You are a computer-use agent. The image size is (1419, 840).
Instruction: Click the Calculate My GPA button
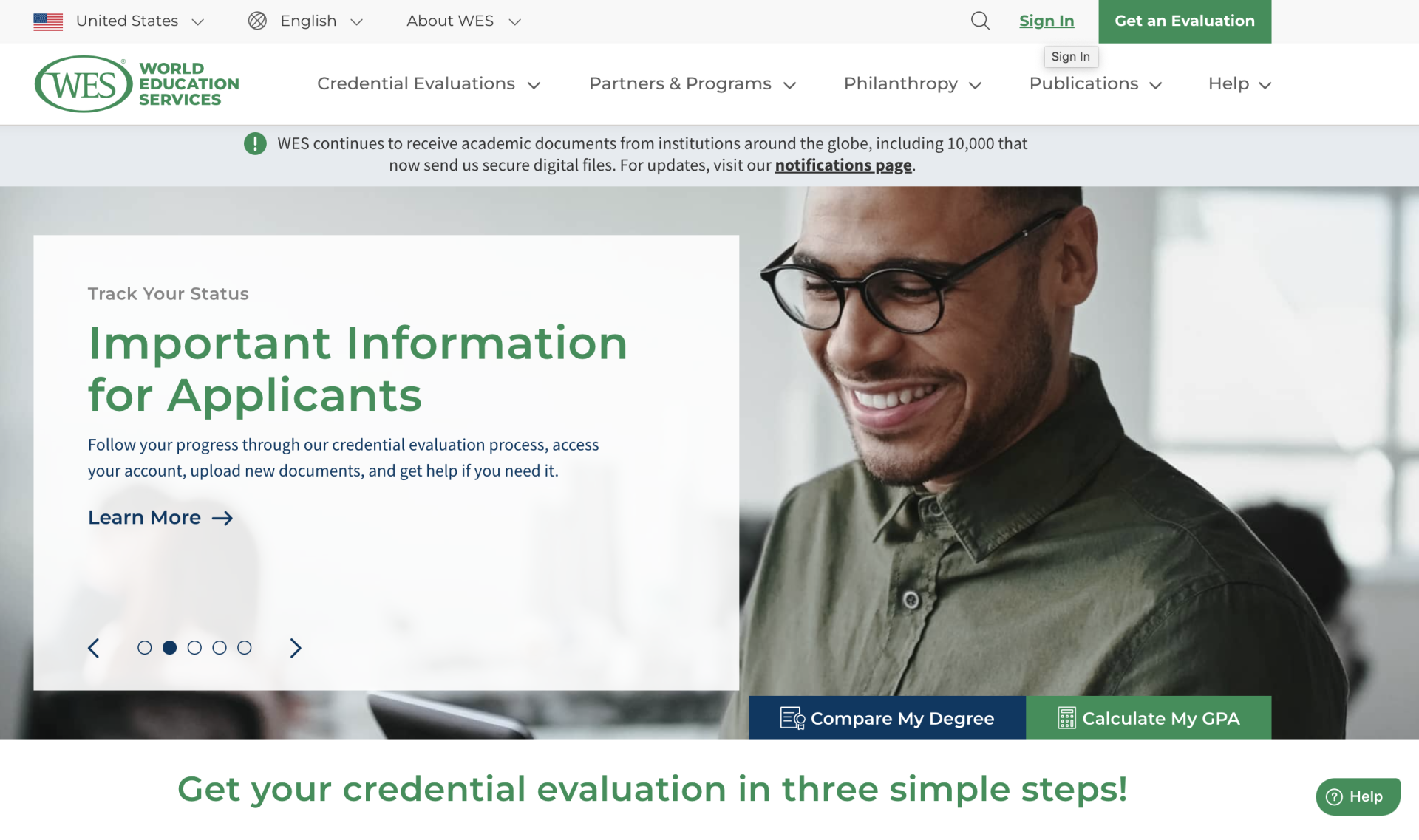click(1149, 718)
